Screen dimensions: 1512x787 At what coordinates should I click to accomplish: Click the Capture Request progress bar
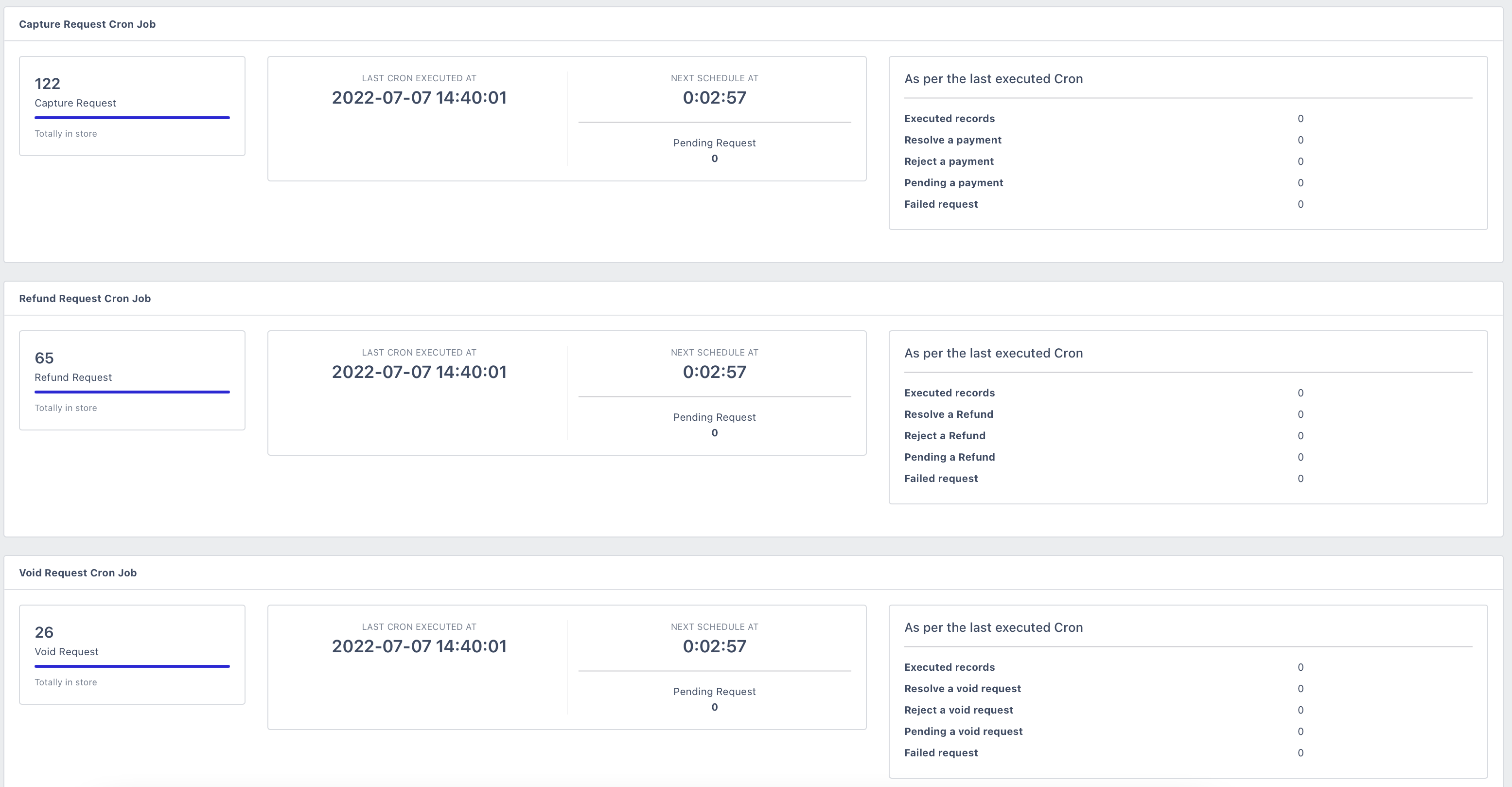[x=132, y=117]
